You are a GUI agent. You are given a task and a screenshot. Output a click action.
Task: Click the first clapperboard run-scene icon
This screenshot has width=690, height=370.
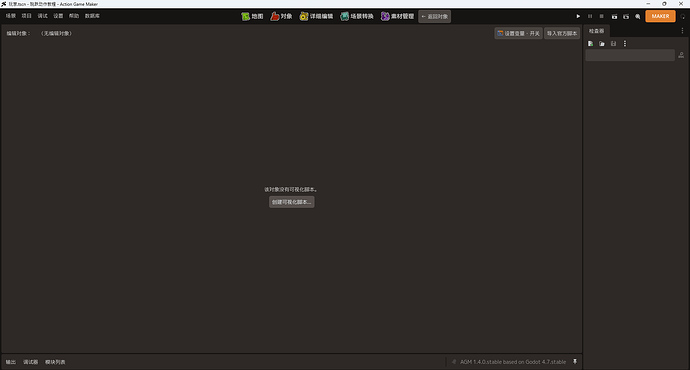(x=614, y=16)
